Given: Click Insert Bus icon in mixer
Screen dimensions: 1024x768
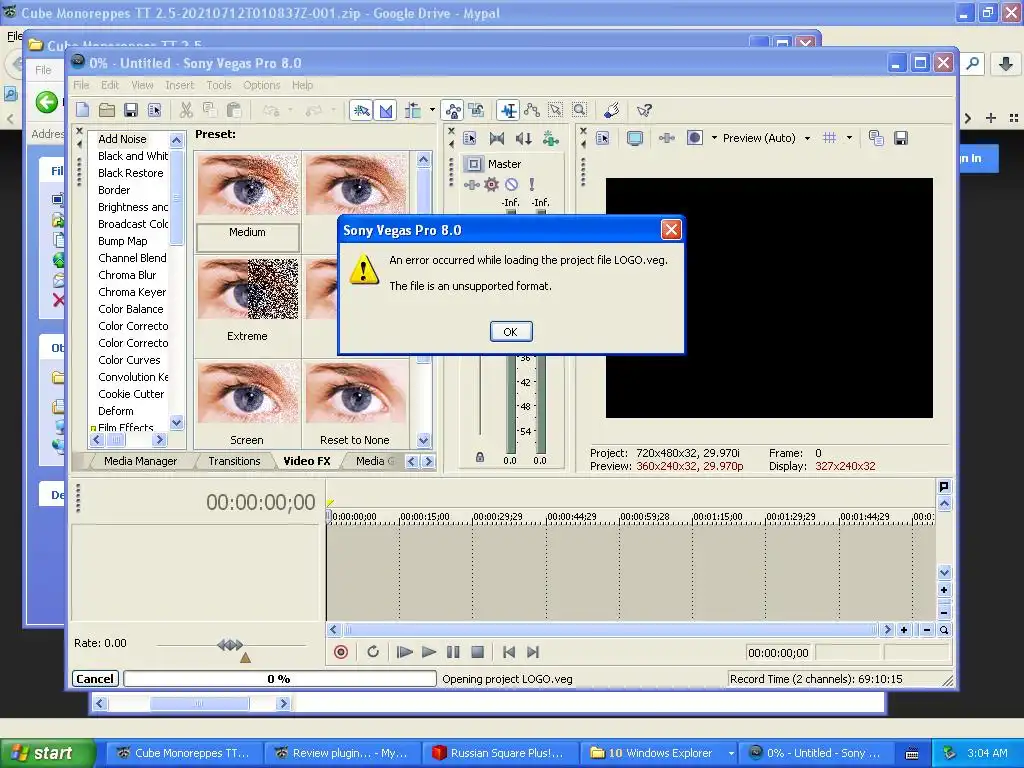Looking at the screenshot, I should pyautogui.click(x=551, y=138).
